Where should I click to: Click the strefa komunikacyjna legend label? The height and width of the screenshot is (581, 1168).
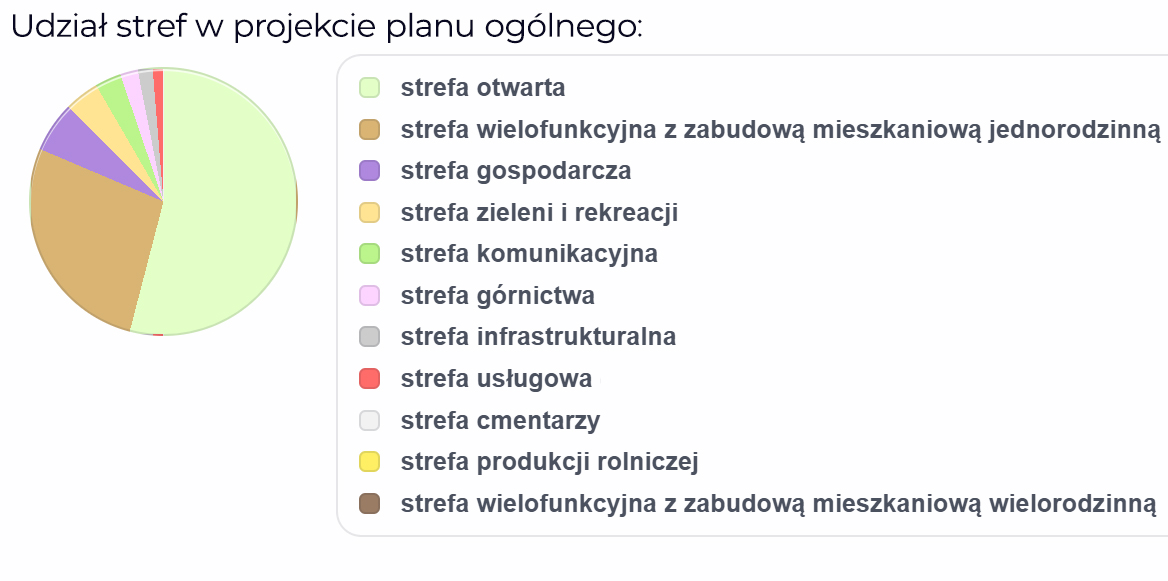coord(529,254)
